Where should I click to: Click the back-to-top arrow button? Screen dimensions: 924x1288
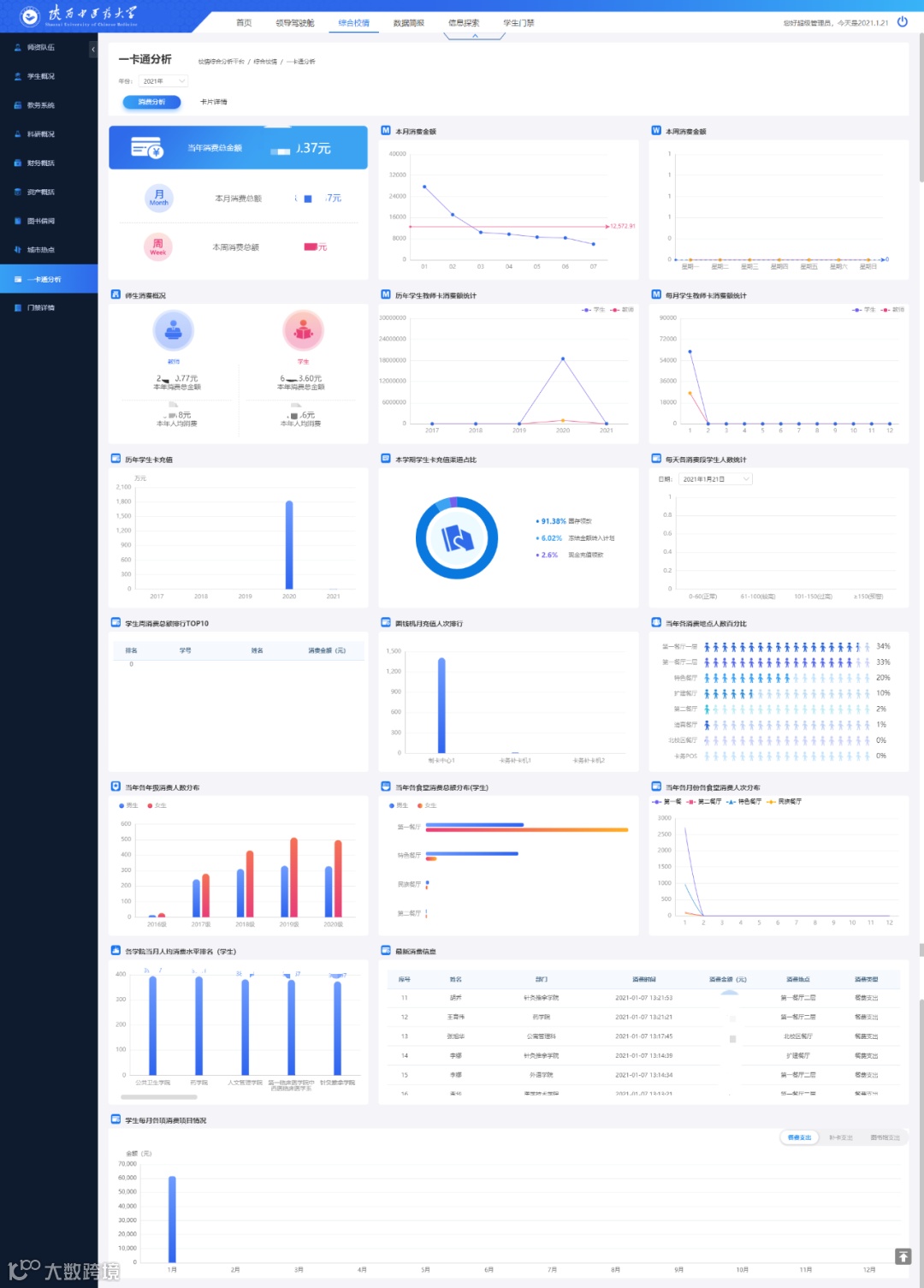click(903, 1256)
